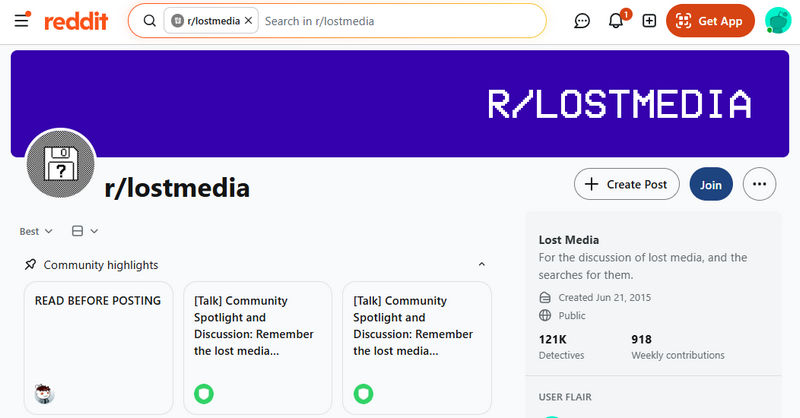Go to the Reddit home logo
The width and height of the screenshot is (800, 418).
pos(77,21)
